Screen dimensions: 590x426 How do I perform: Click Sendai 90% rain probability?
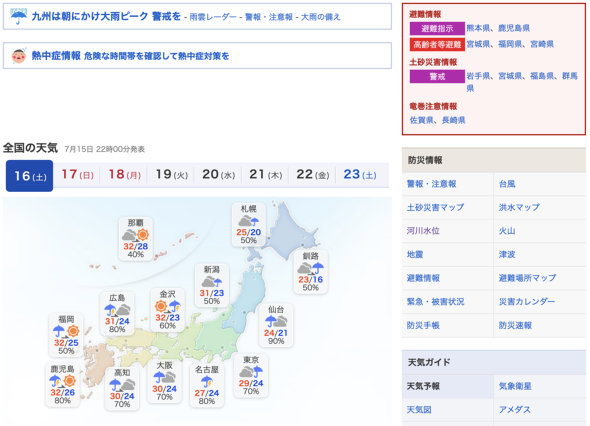pos(276,341)
